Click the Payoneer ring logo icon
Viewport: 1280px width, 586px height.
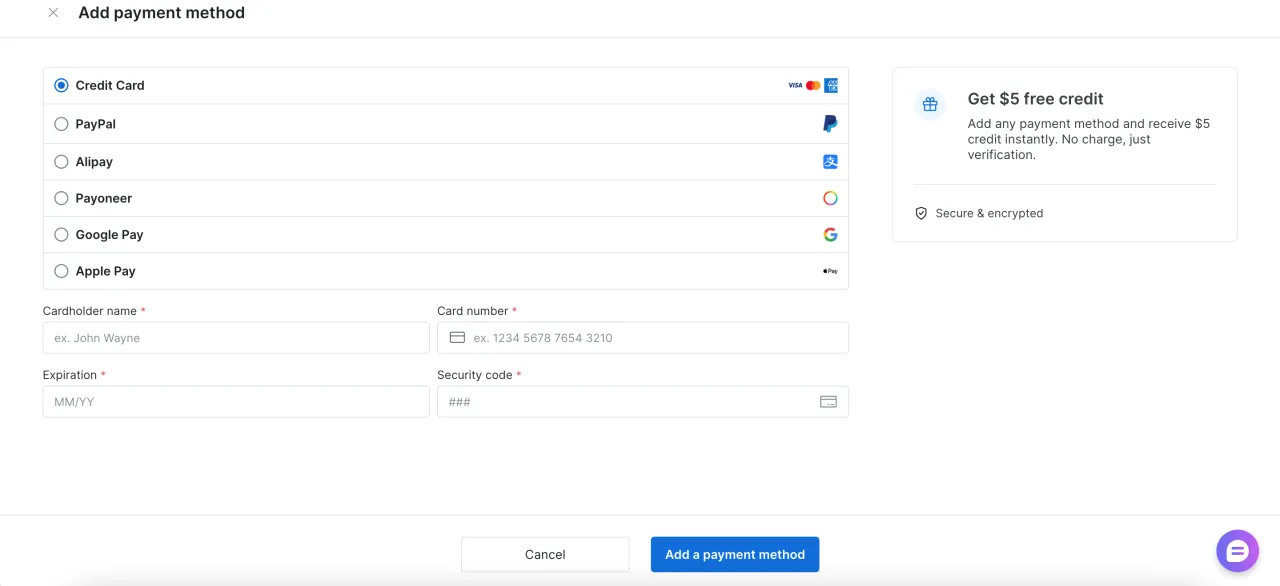coord(830,198)
